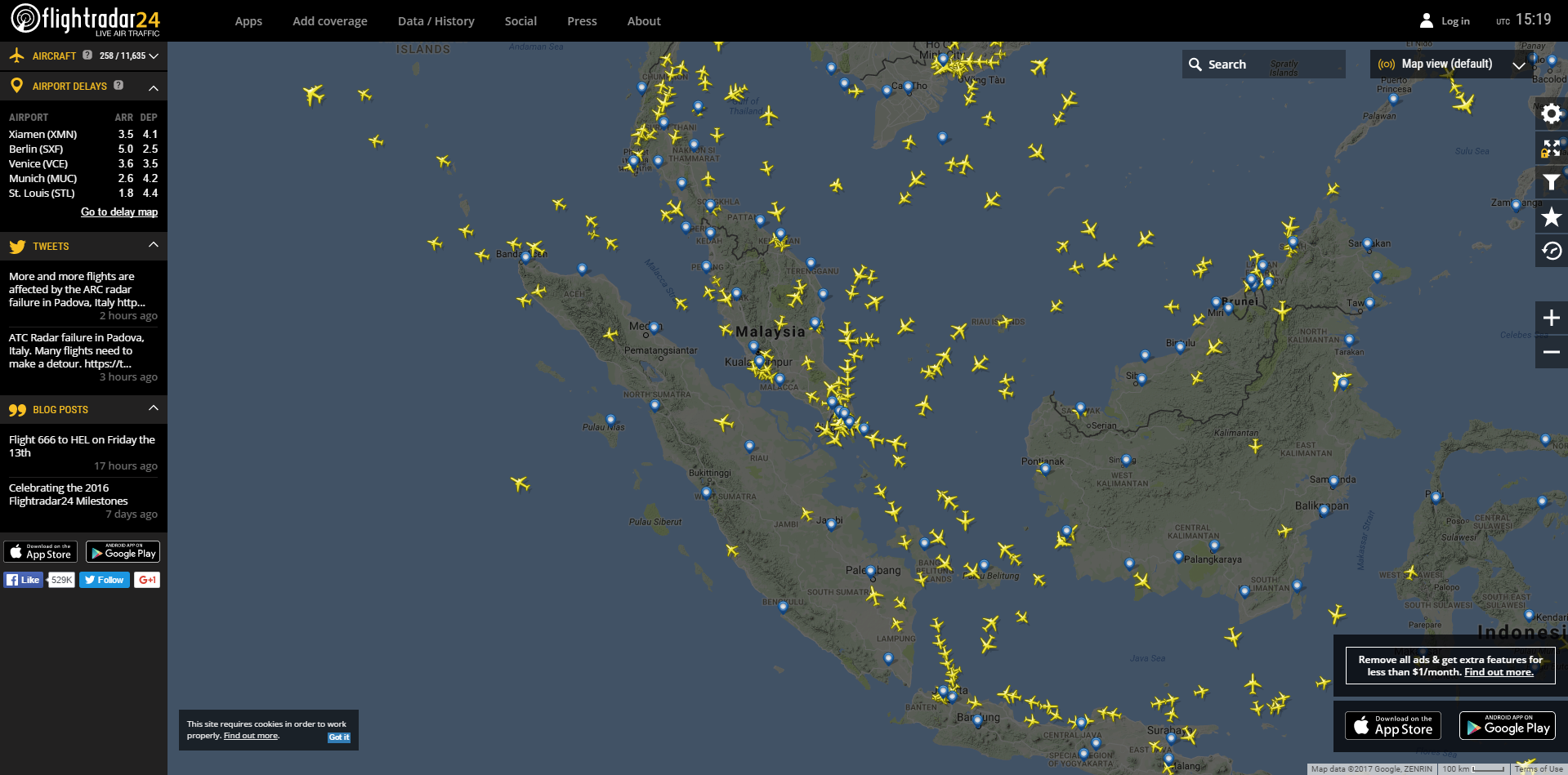Click the Facebook 529K like counter
This screenshot has height=775, width=1568.
(x=61, y=580)
